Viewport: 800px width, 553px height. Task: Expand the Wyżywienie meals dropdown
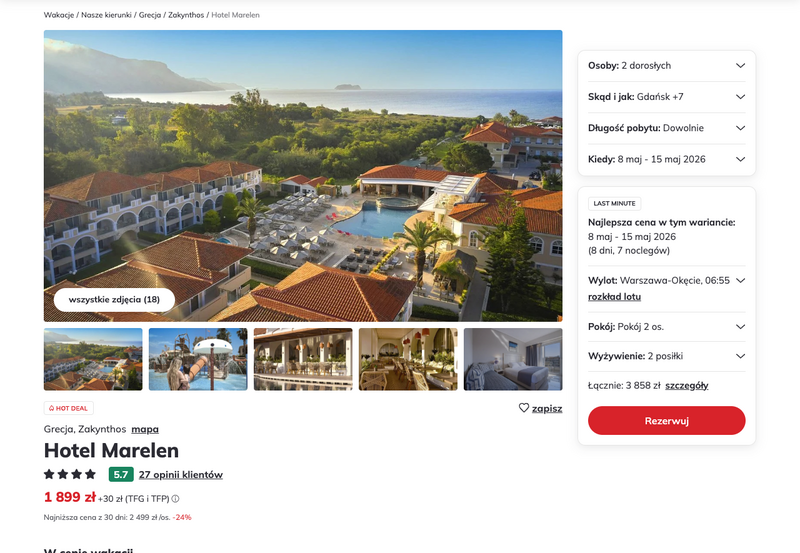point(666,356)
